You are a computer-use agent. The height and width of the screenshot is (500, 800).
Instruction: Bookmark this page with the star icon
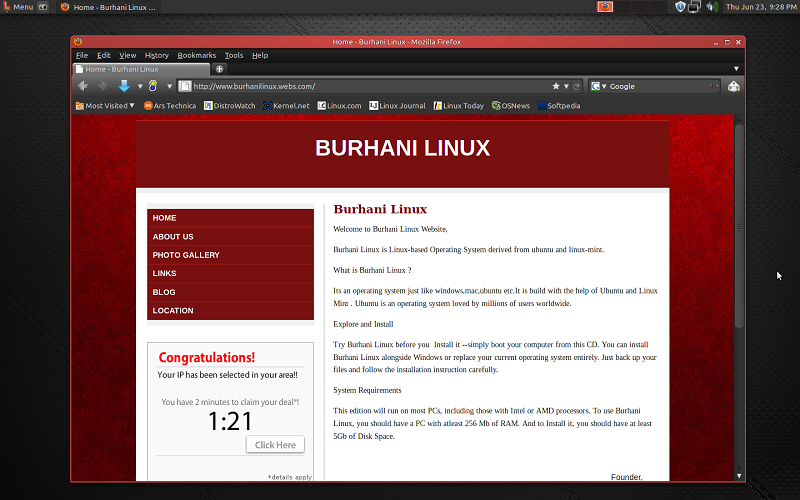point(556,86)
